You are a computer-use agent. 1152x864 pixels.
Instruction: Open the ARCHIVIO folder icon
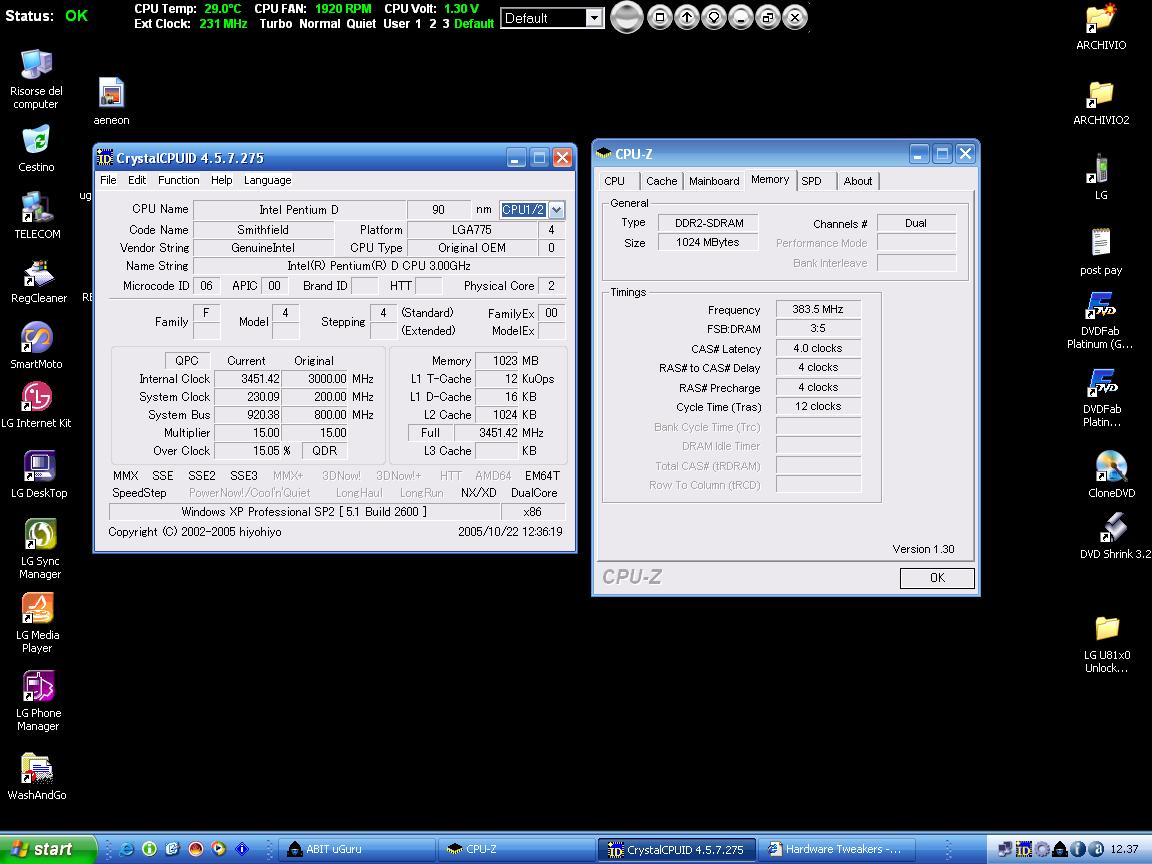tap(1101, 27)
